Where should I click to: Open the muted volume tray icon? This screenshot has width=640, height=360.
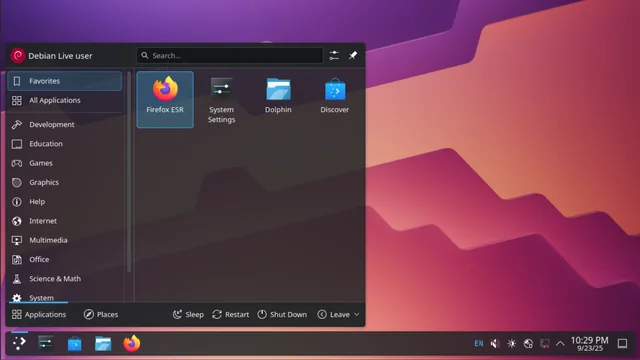495,344
